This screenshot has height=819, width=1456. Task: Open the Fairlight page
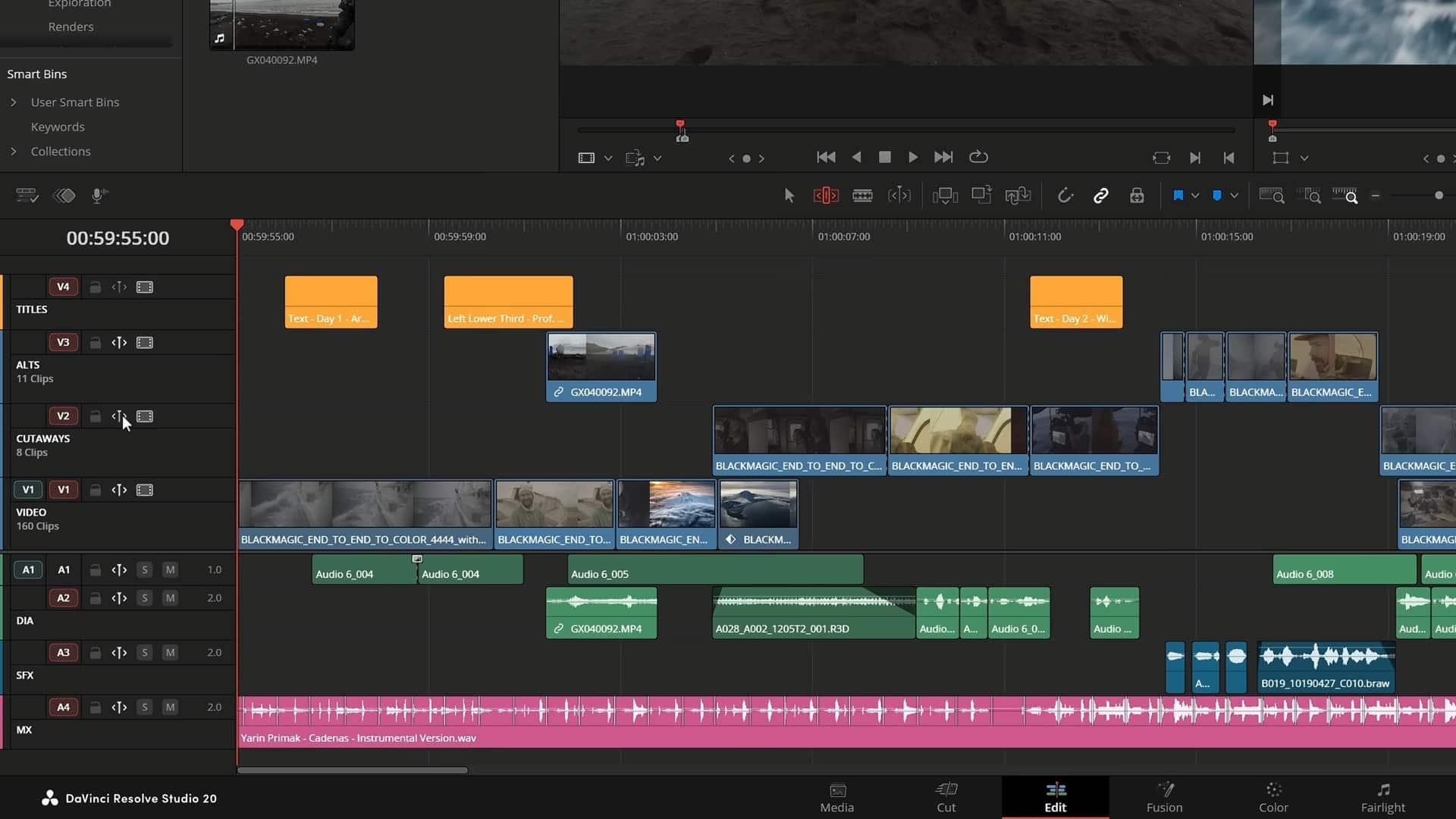1382,797
